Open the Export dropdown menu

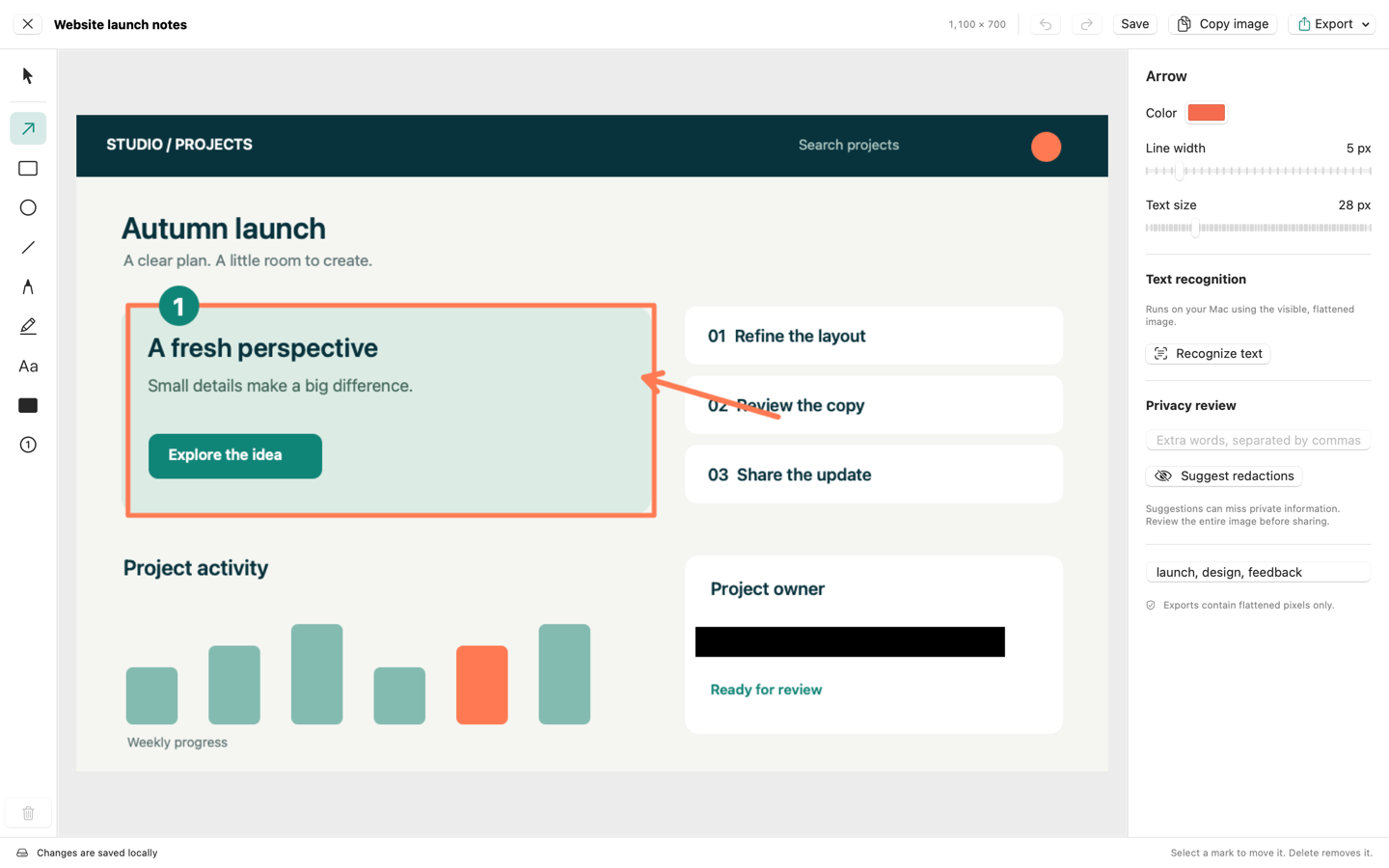1332,24
